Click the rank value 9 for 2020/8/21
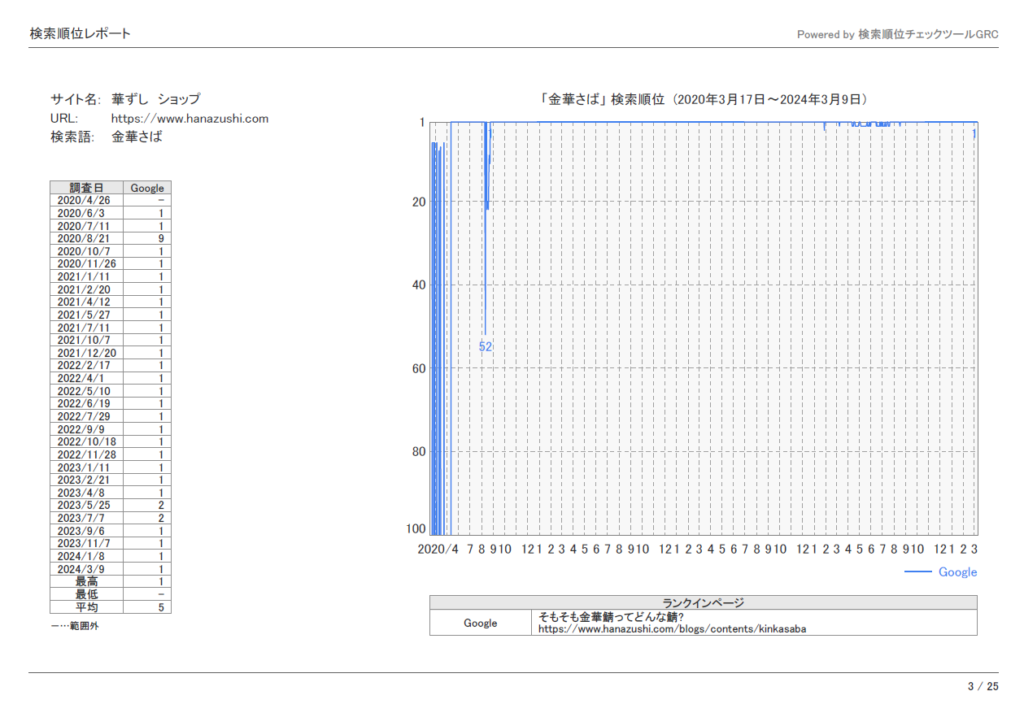This screenshot has width=1024, height=704. 161,238
